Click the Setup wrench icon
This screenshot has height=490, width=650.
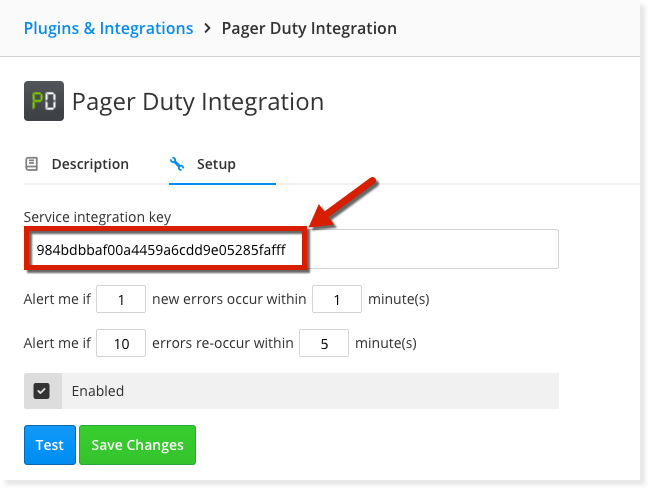pos(177,164)
